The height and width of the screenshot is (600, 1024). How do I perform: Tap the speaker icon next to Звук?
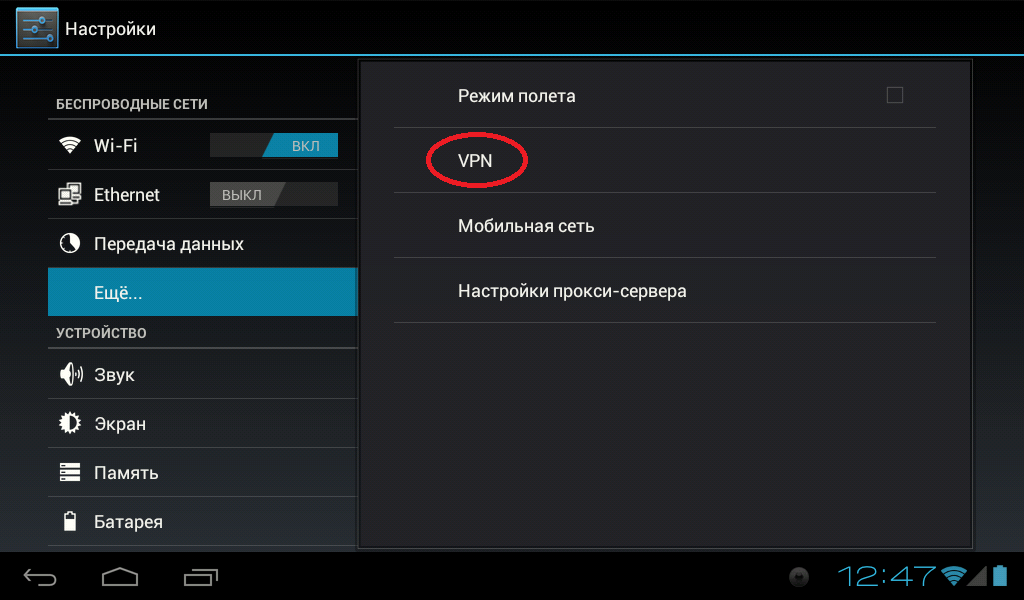pyautogui.click(x=71, y=374)
